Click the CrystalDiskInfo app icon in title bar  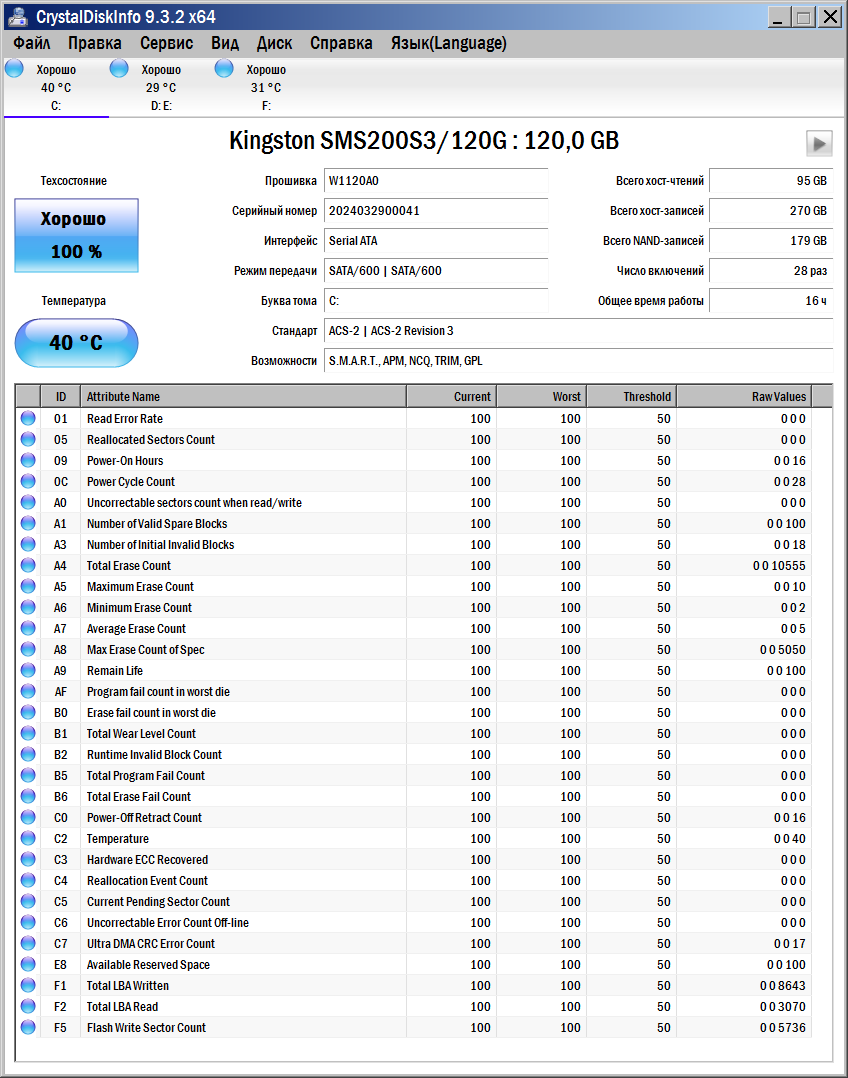(18, 16)
